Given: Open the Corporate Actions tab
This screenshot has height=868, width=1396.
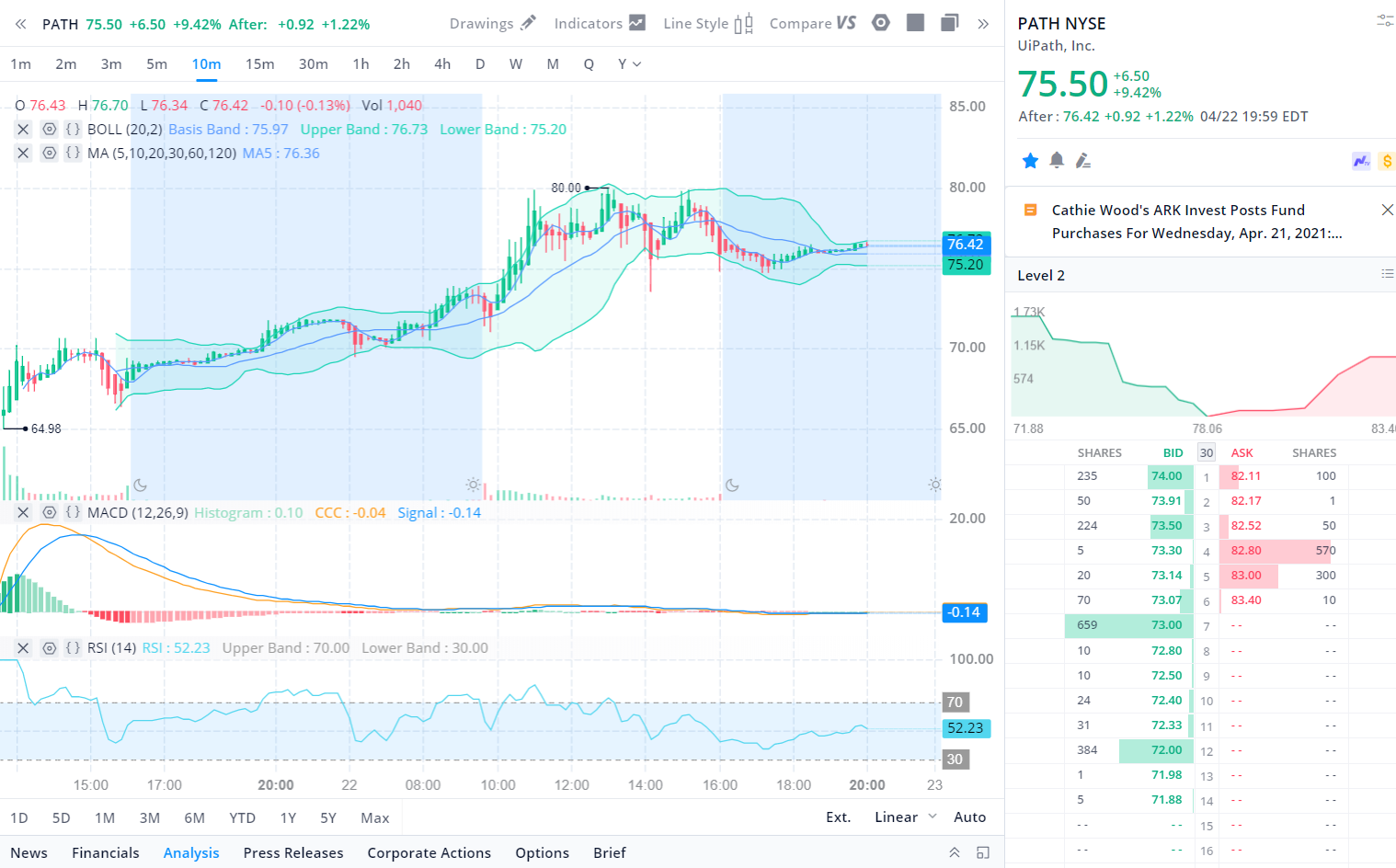Looking at the screenshot, I should pos(429,853).
